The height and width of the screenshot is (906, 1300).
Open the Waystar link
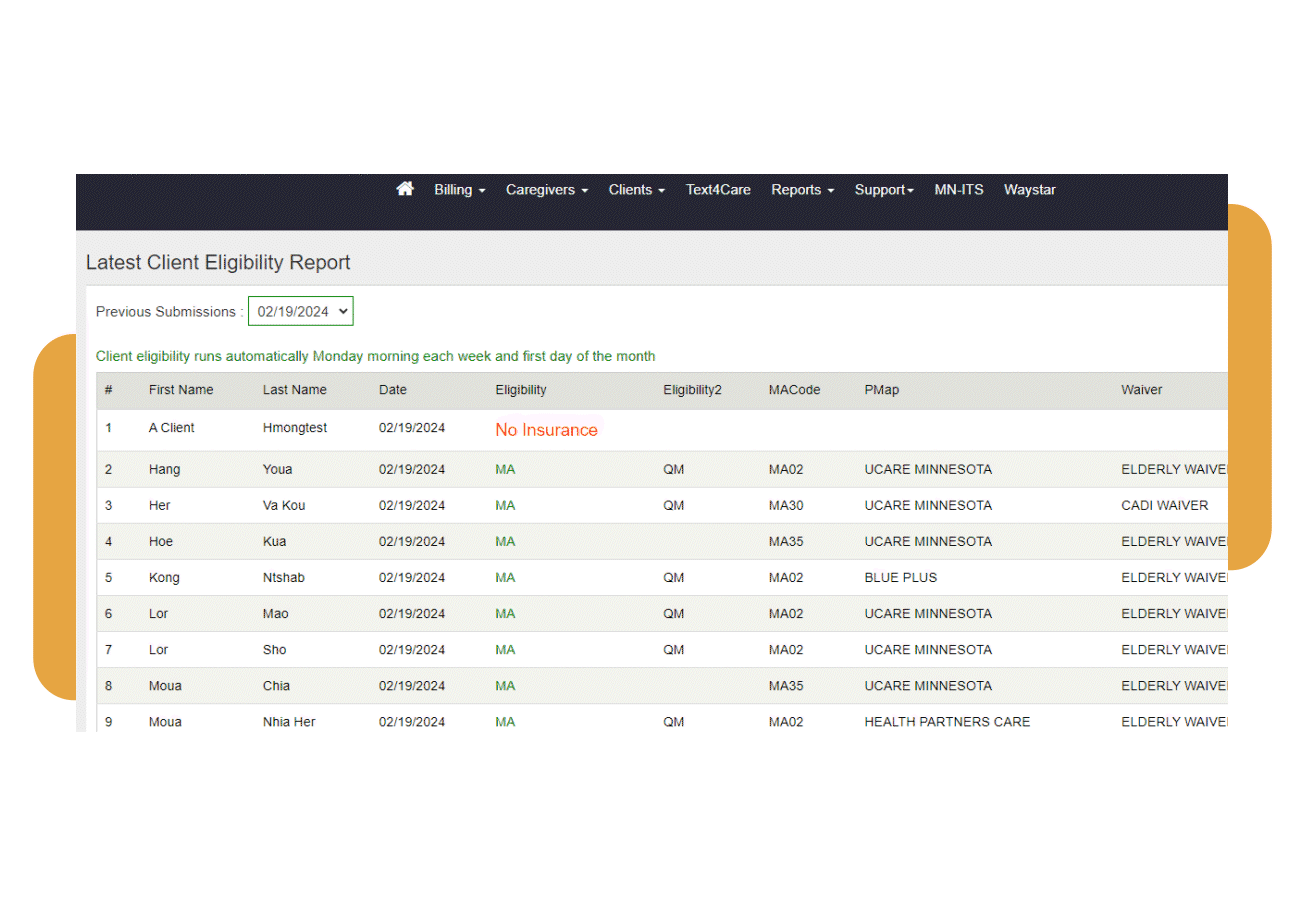pos(1029,190)
